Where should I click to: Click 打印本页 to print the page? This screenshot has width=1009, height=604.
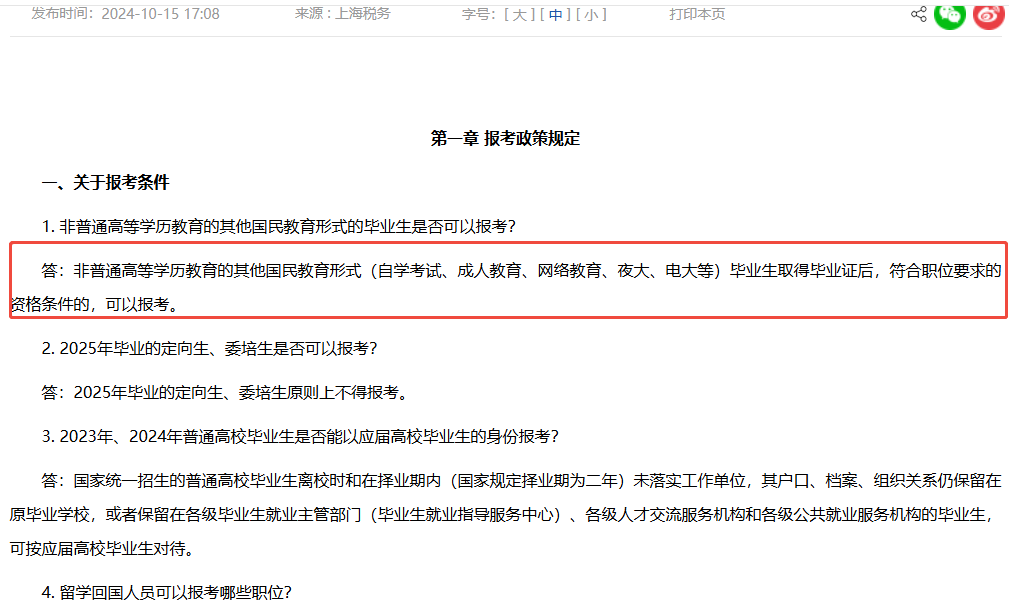coord(697,14)
